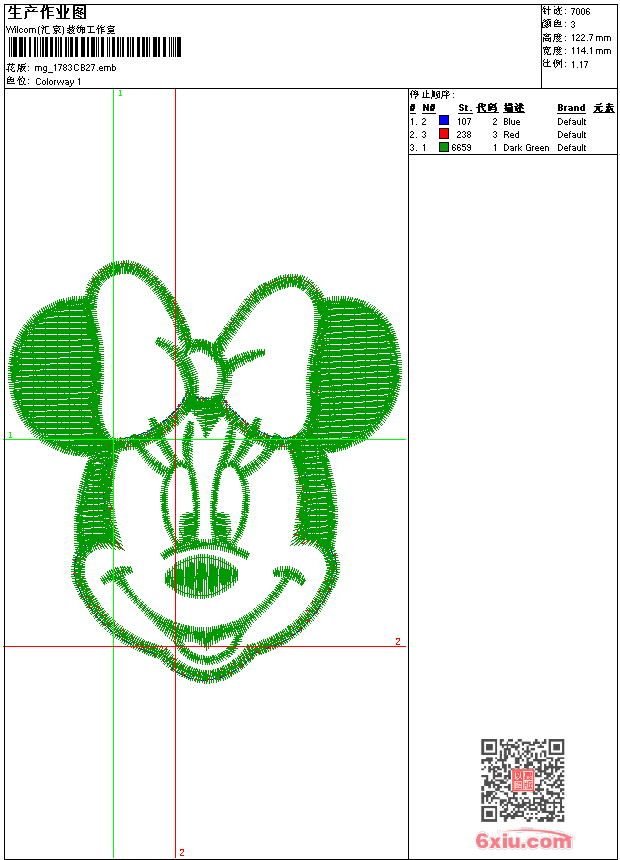The image size is (620, 860).
Task: Click the blue color swatch in row 1
Action: pos(444,121)
